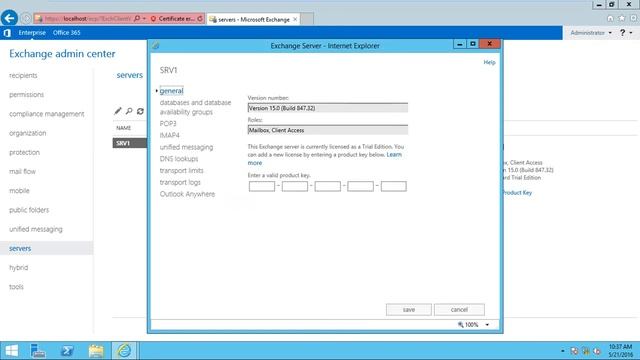Open compliance management in left navigation
The image size is (640, 360).
47,114
